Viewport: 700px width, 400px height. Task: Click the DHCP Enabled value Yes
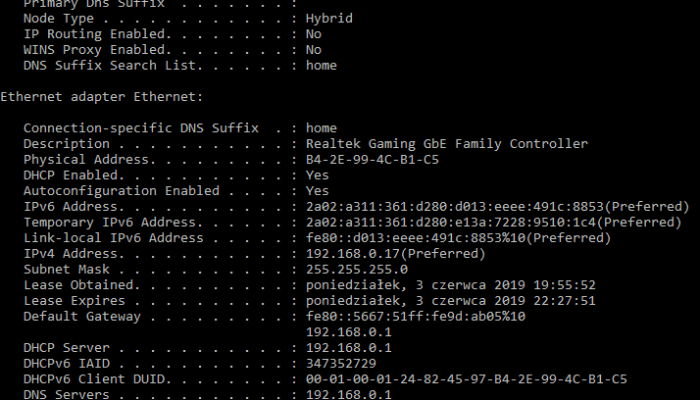pos(317,175)
